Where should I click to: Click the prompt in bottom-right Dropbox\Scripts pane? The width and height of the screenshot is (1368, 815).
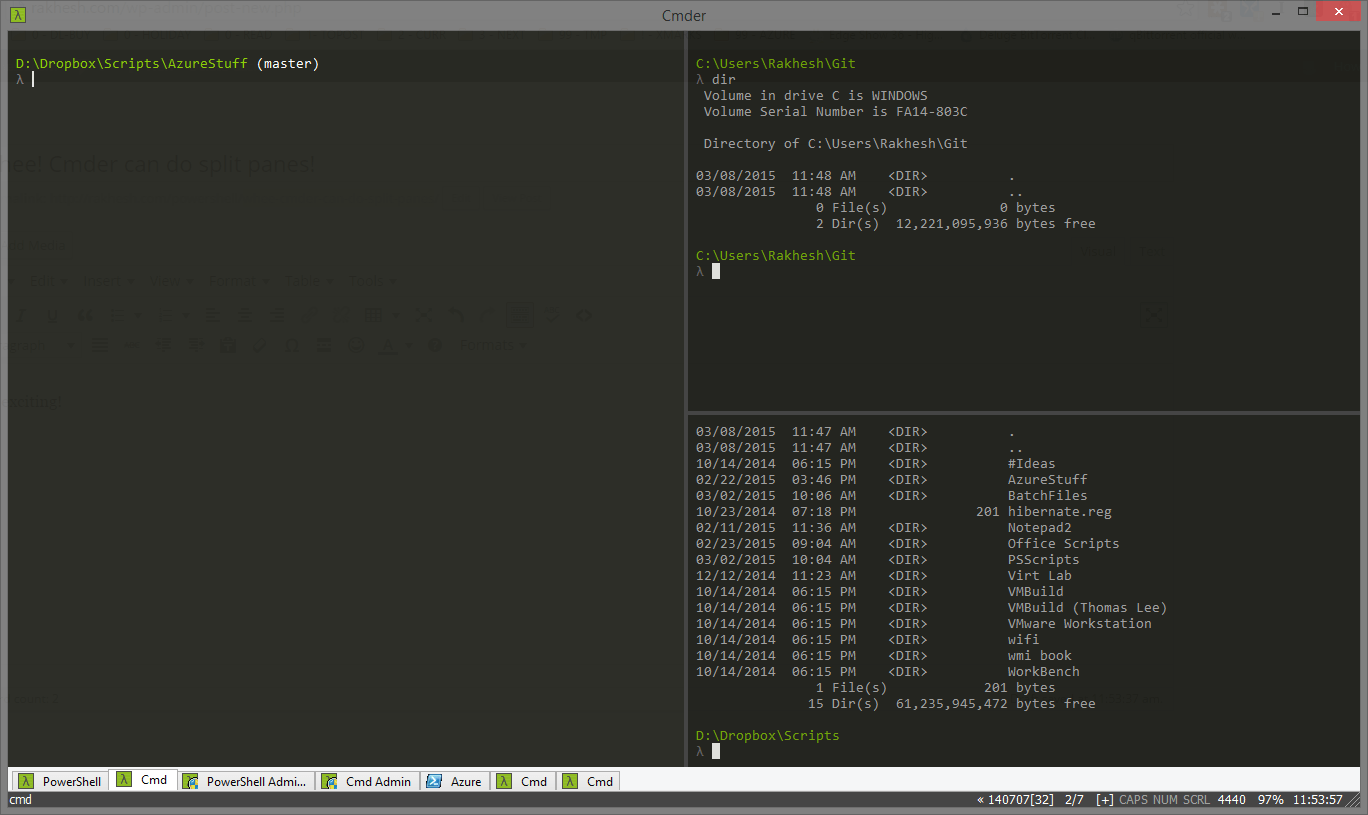coord(716,751)
